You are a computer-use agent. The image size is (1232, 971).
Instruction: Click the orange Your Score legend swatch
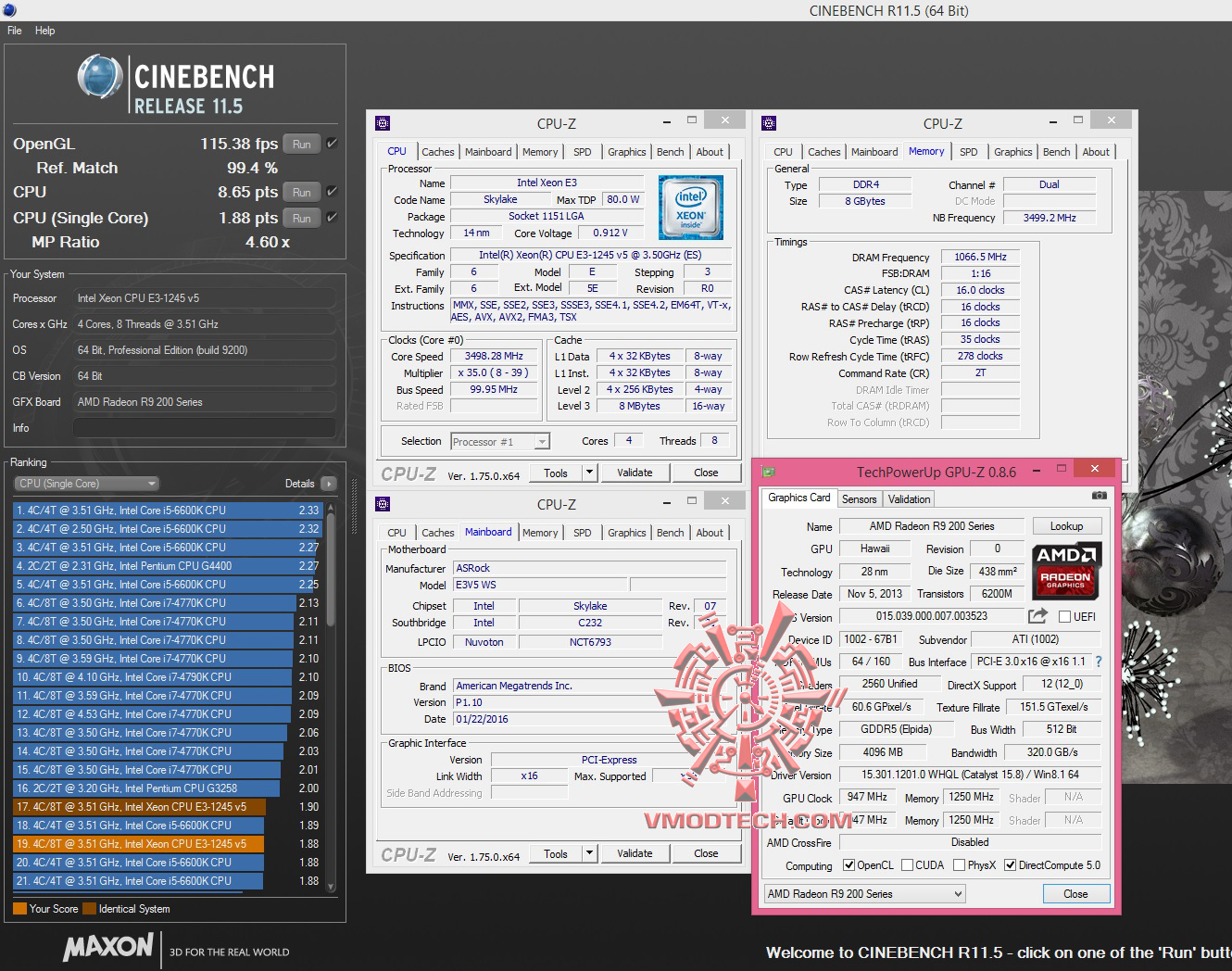point(19,909)
